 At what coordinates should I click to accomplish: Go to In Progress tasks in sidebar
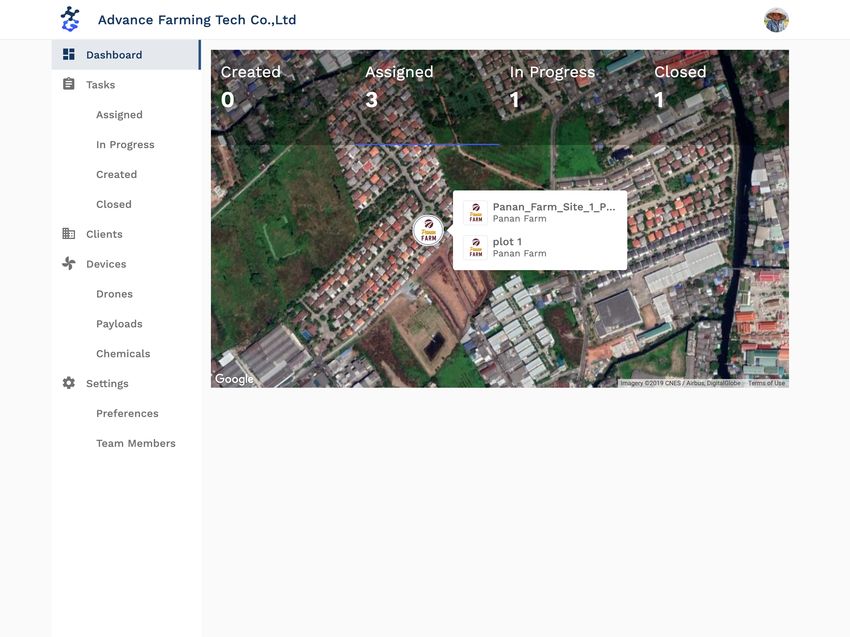tap(126, 144)
